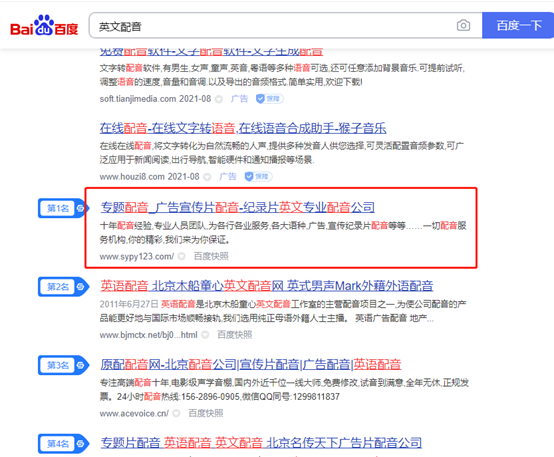Click 百度快照 for www.bjmctx.net
The image size is (554, 457).
coord(235,335)
